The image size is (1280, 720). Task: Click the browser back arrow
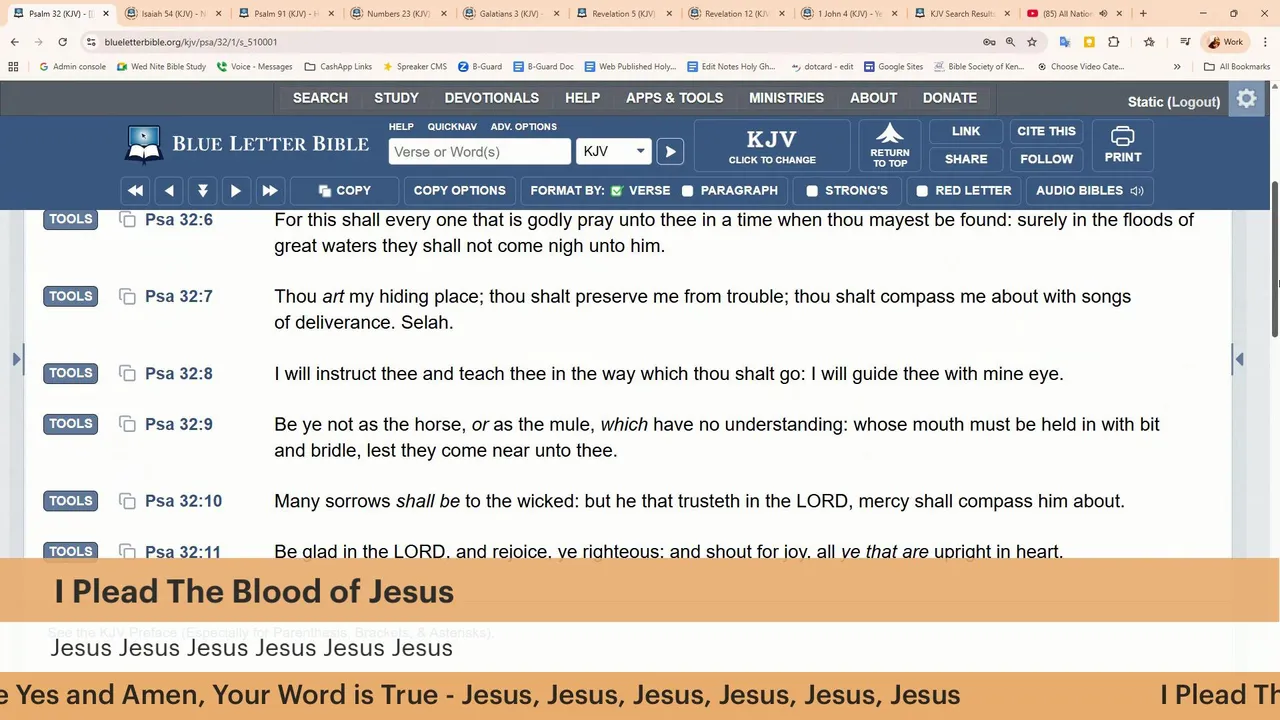pyautogui.click(x=14, y=42)
